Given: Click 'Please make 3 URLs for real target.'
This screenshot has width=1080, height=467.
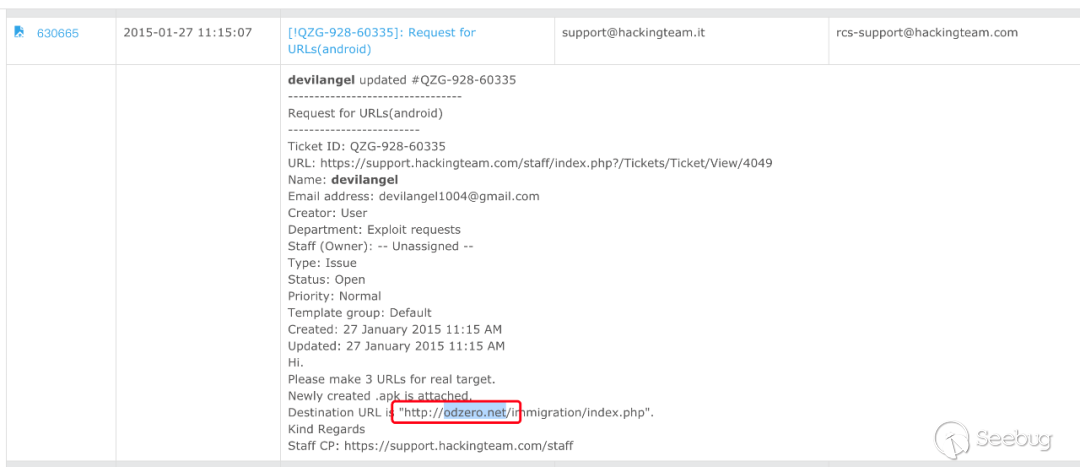Looking at the screenshot, I should [x=391, y=379].
